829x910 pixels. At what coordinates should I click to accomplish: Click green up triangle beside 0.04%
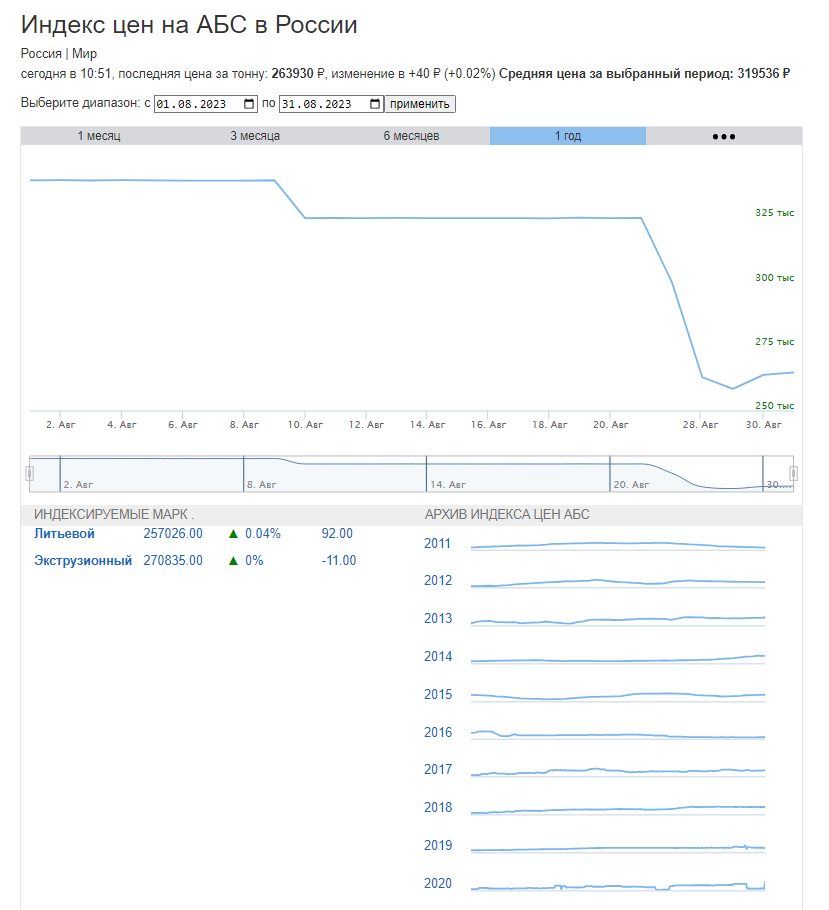[233, 534]
